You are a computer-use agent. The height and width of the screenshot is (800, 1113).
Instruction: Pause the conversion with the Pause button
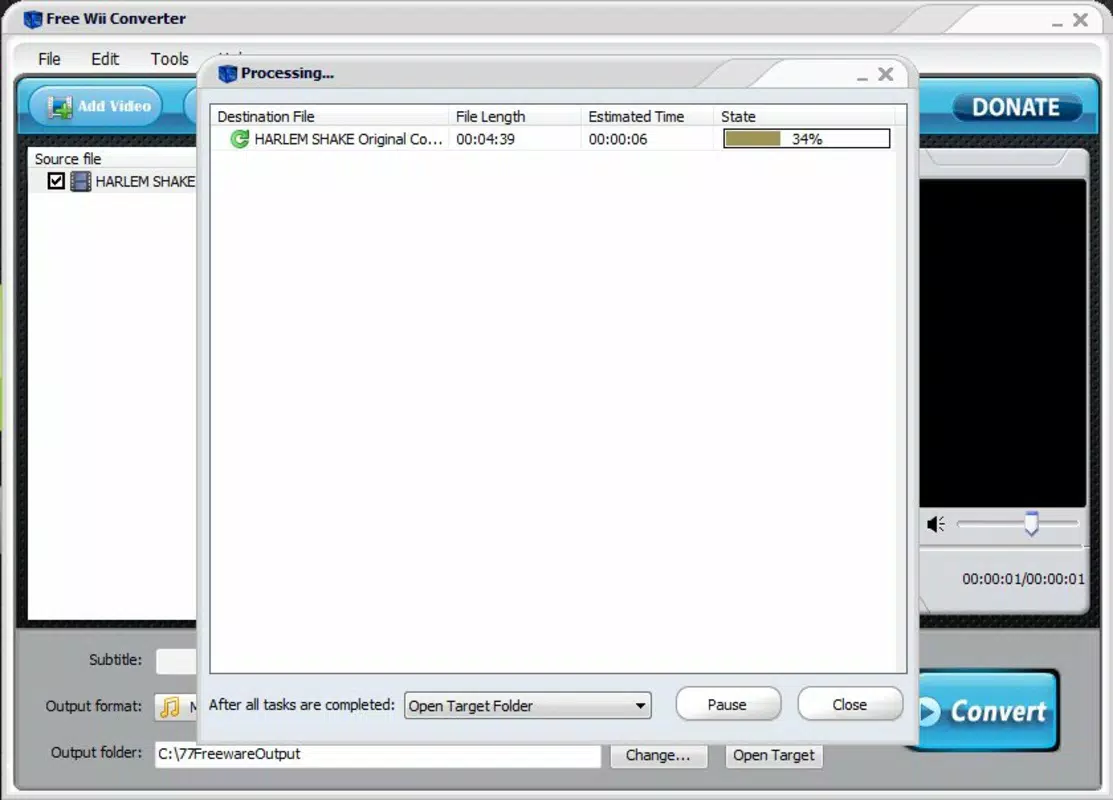click(728, 704)
